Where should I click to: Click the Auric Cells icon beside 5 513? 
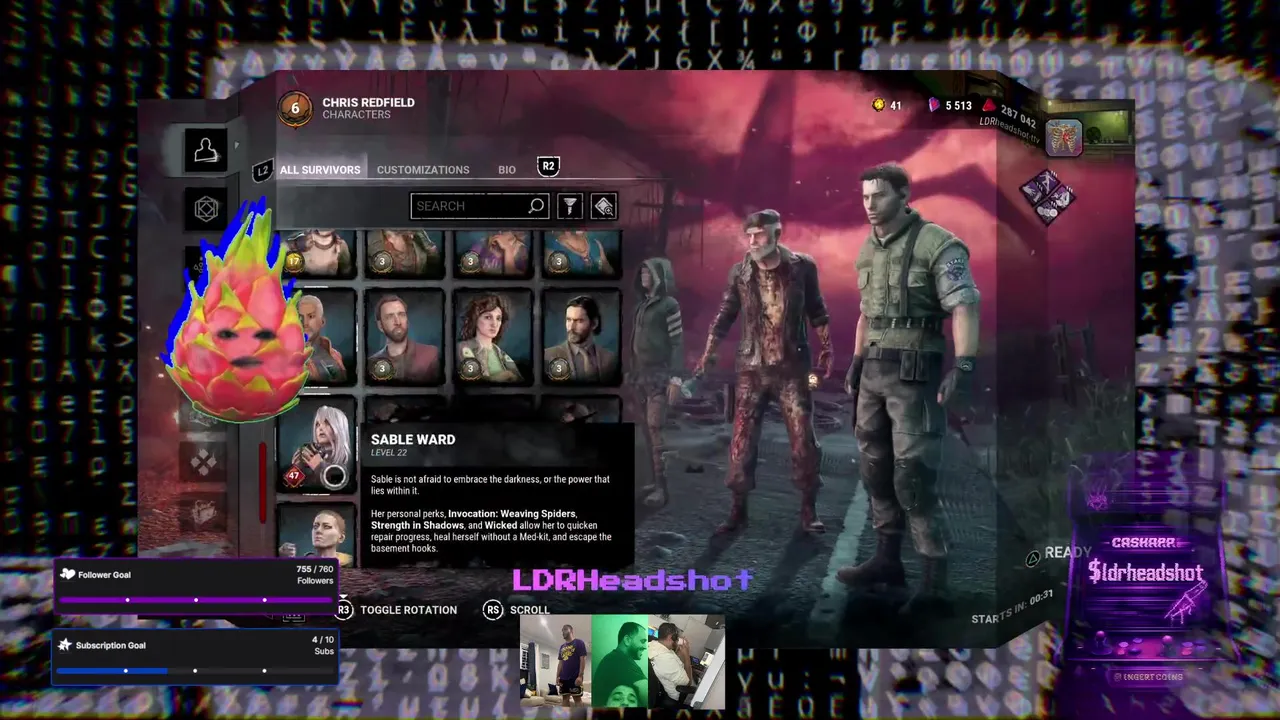click(x=934, y=105)
